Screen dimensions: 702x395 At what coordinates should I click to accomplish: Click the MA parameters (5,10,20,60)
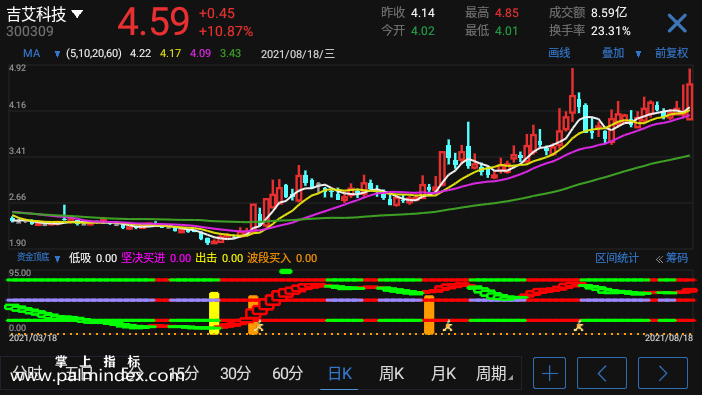94,54
